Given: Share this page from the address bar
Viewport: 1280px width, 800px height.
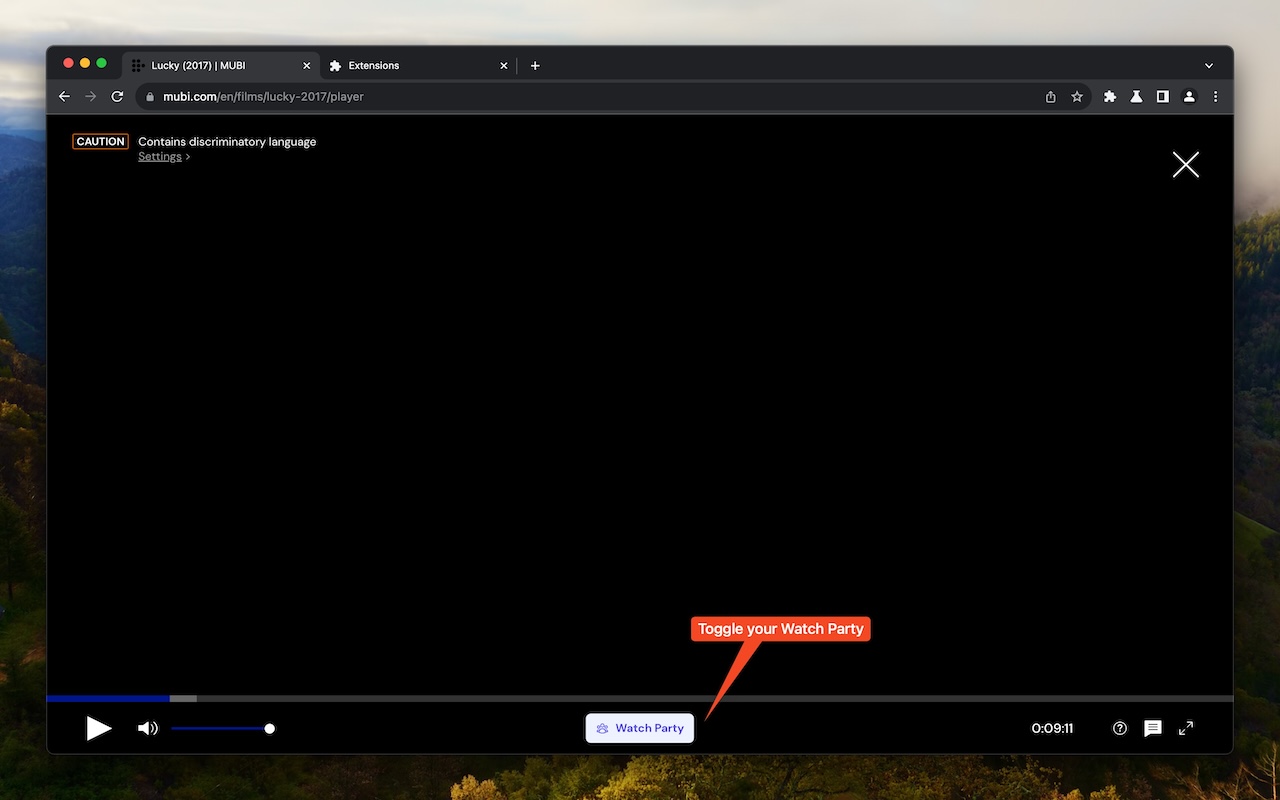Looking at the screenshot, I should click(x=1050, y=97).
